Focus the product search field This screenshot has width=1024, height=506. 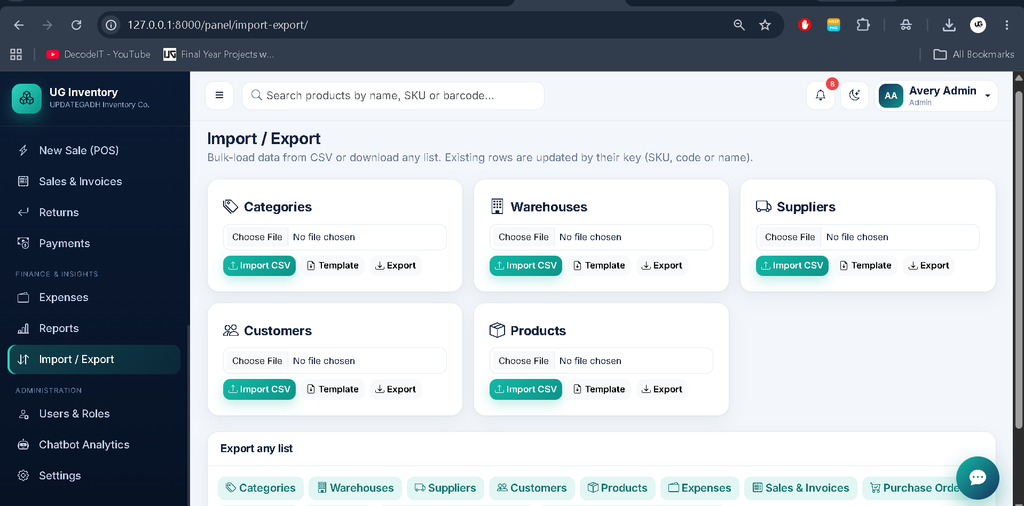pos(393,95)
